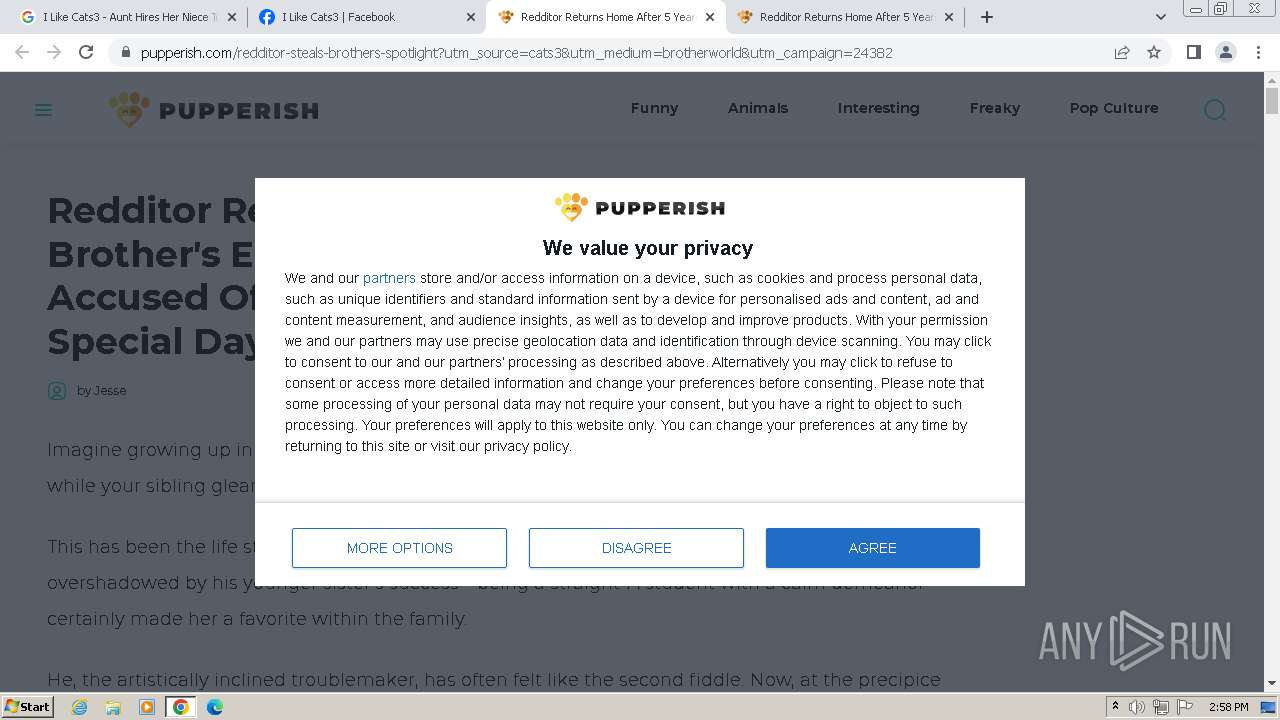Open MORE OPTIONS for privacy preferences

pos(399,548)
